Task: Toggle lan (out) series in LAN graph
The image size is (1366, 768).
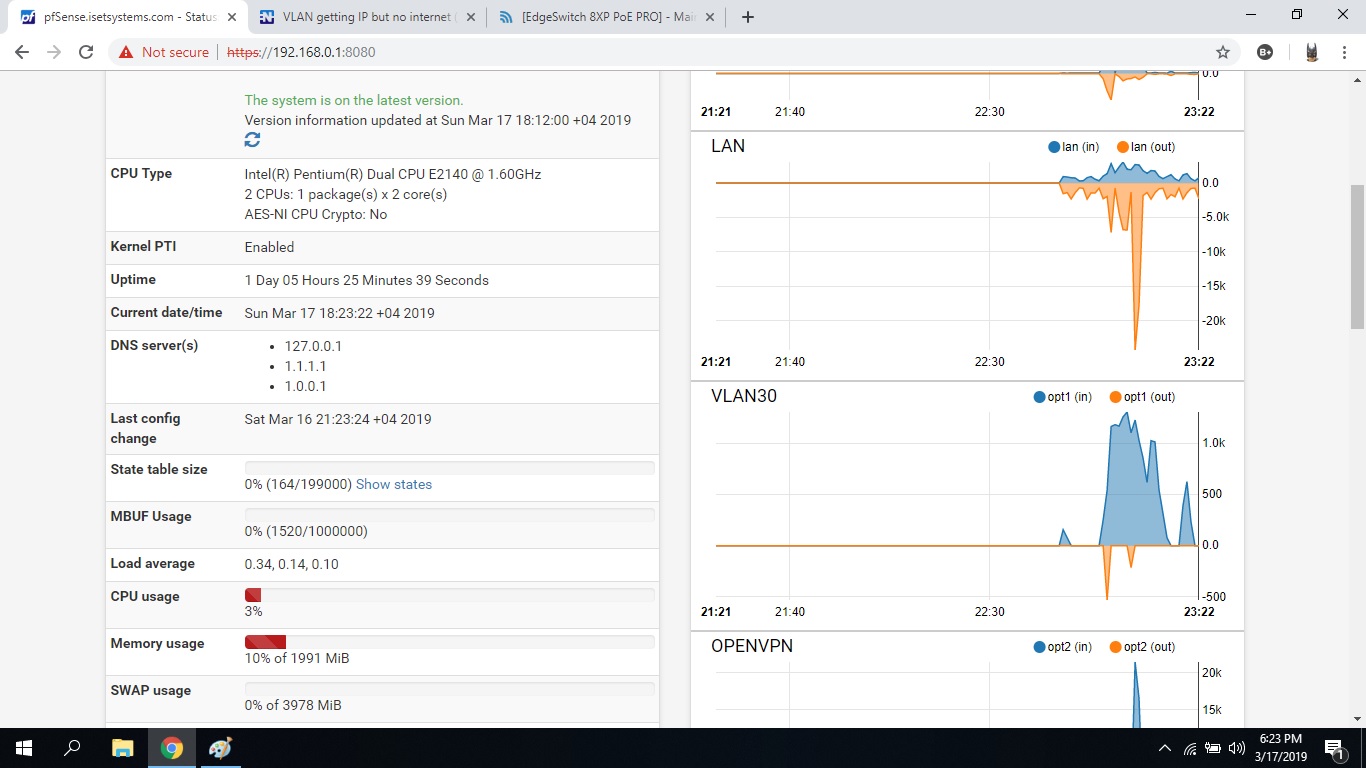Action: click(x=1146, y=147)
